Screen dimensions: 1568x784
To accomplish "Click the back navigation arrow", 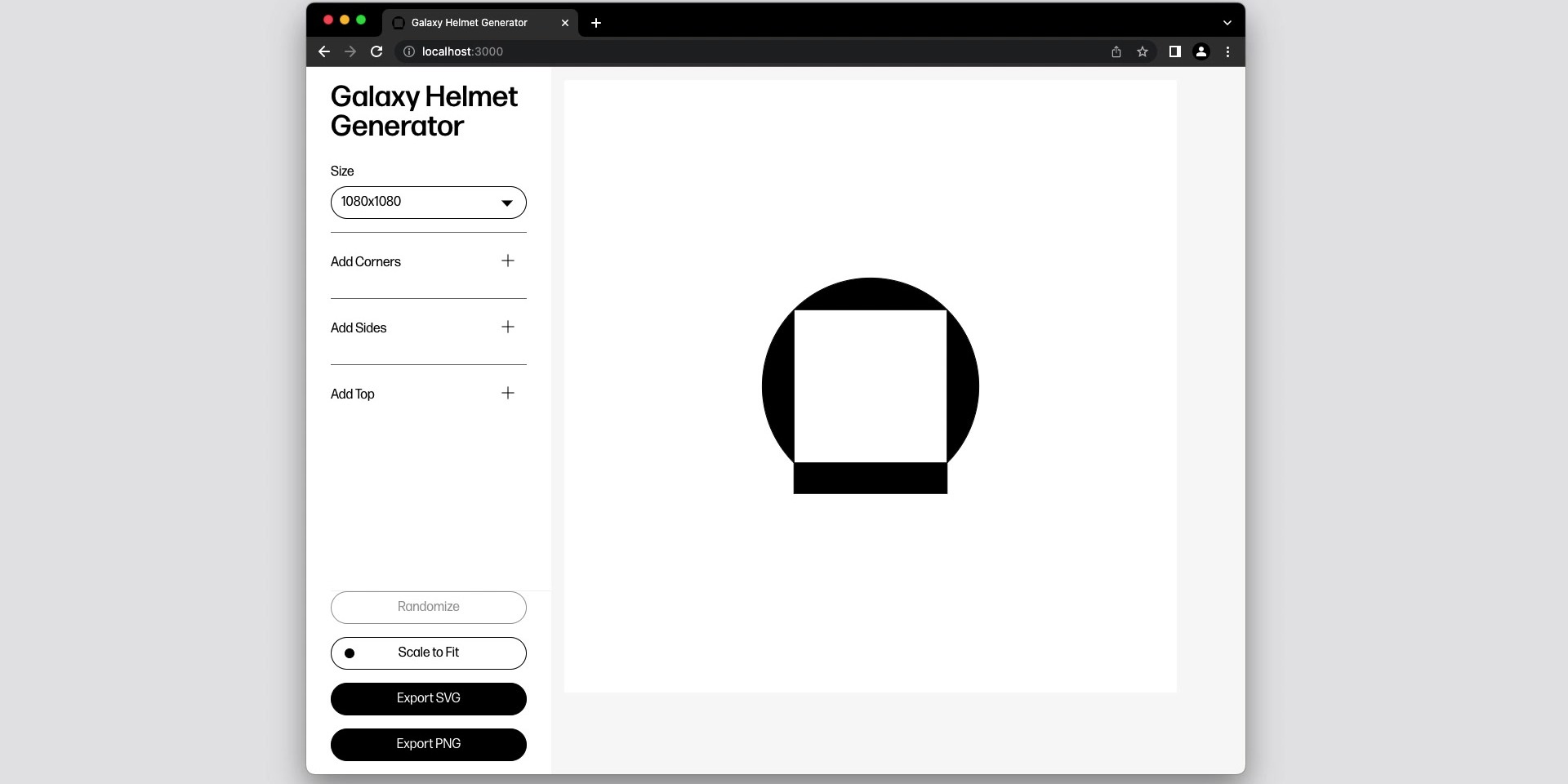I will (x=323, y=51).
